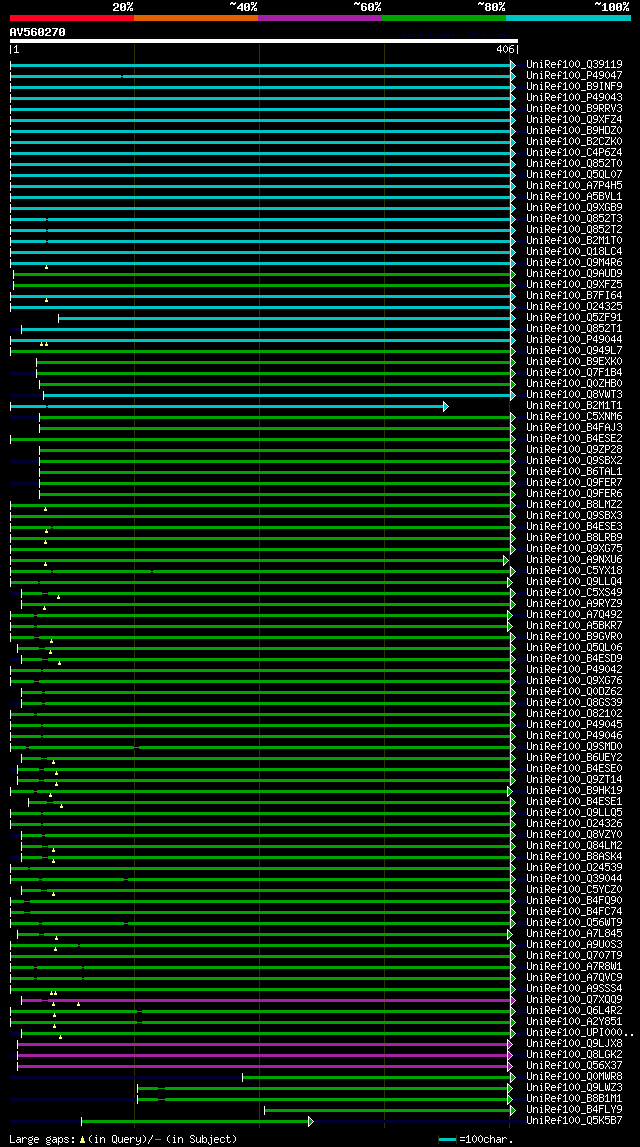Open the UniRef100_P49047 hit label
640x1147 pixels.
pyautogui.click(x=574, y=75)
